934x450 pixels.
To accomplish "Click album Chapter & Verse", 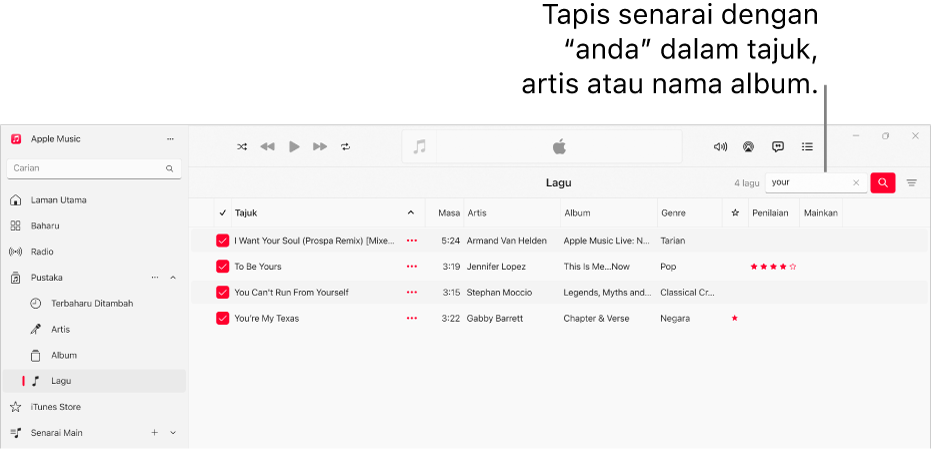I will [596, 318].
